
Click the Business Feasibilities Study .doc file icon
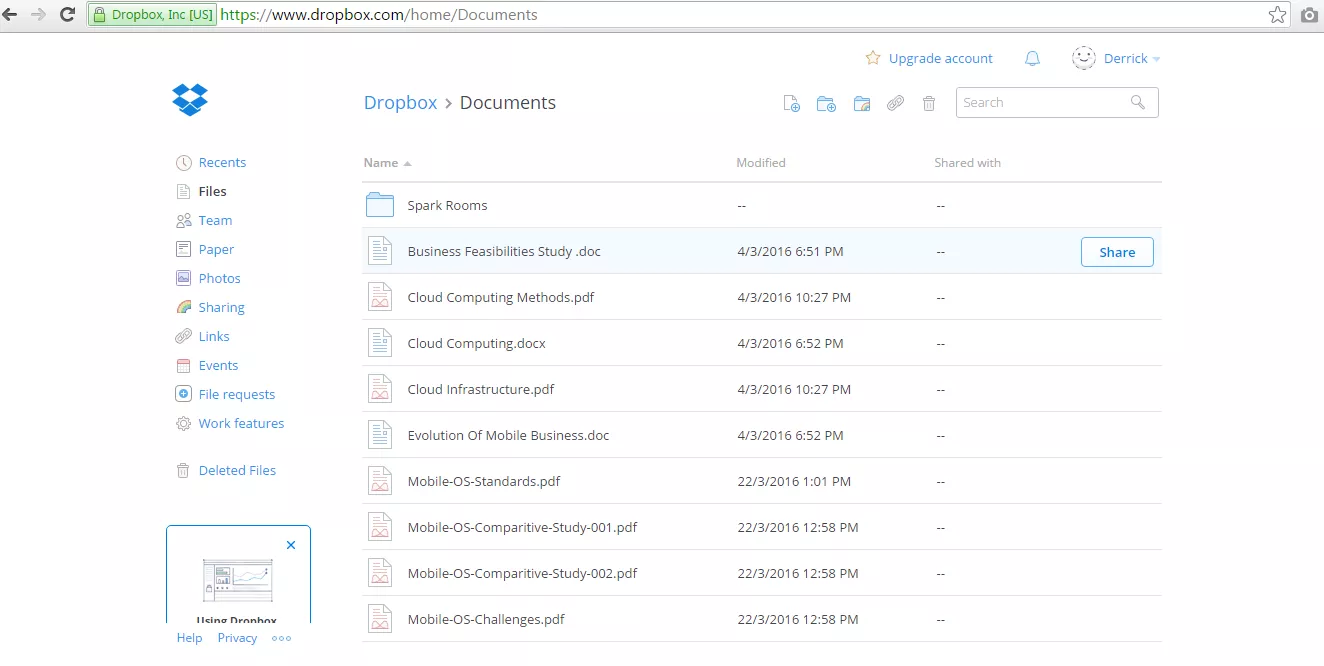click(380, 251)
